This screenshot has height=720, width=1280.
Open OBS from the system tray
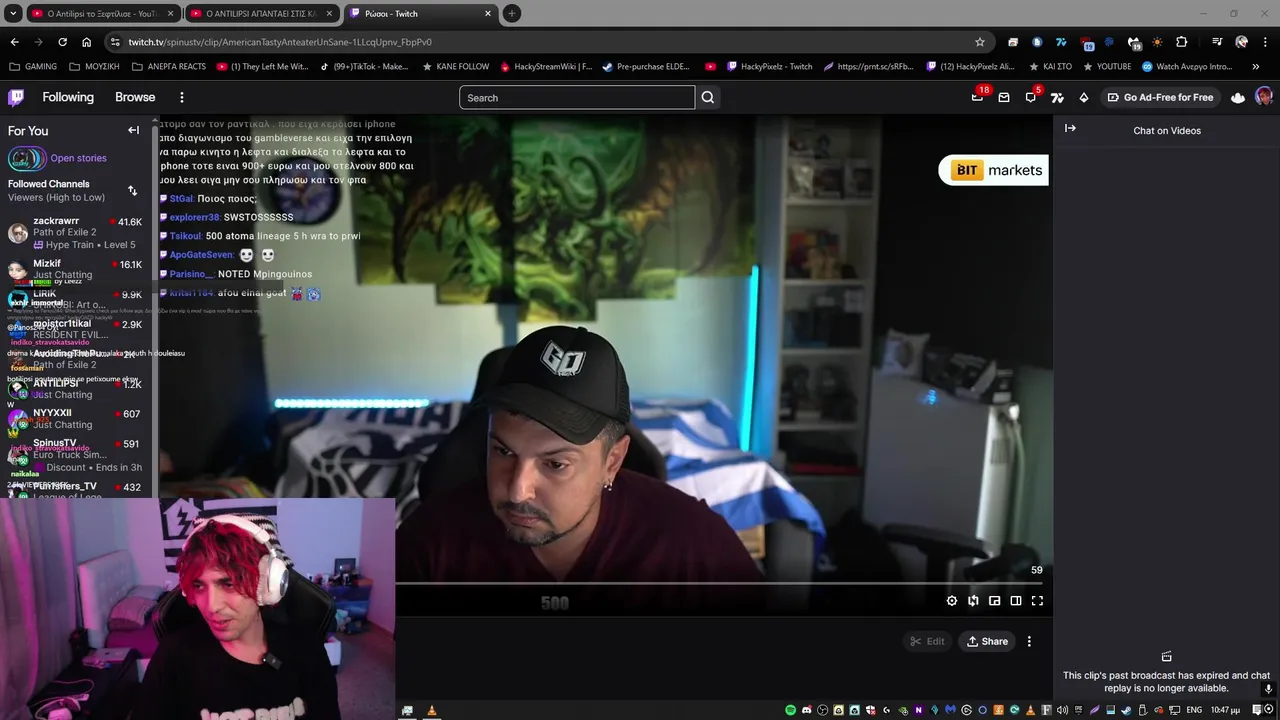(x=822, y=710)
